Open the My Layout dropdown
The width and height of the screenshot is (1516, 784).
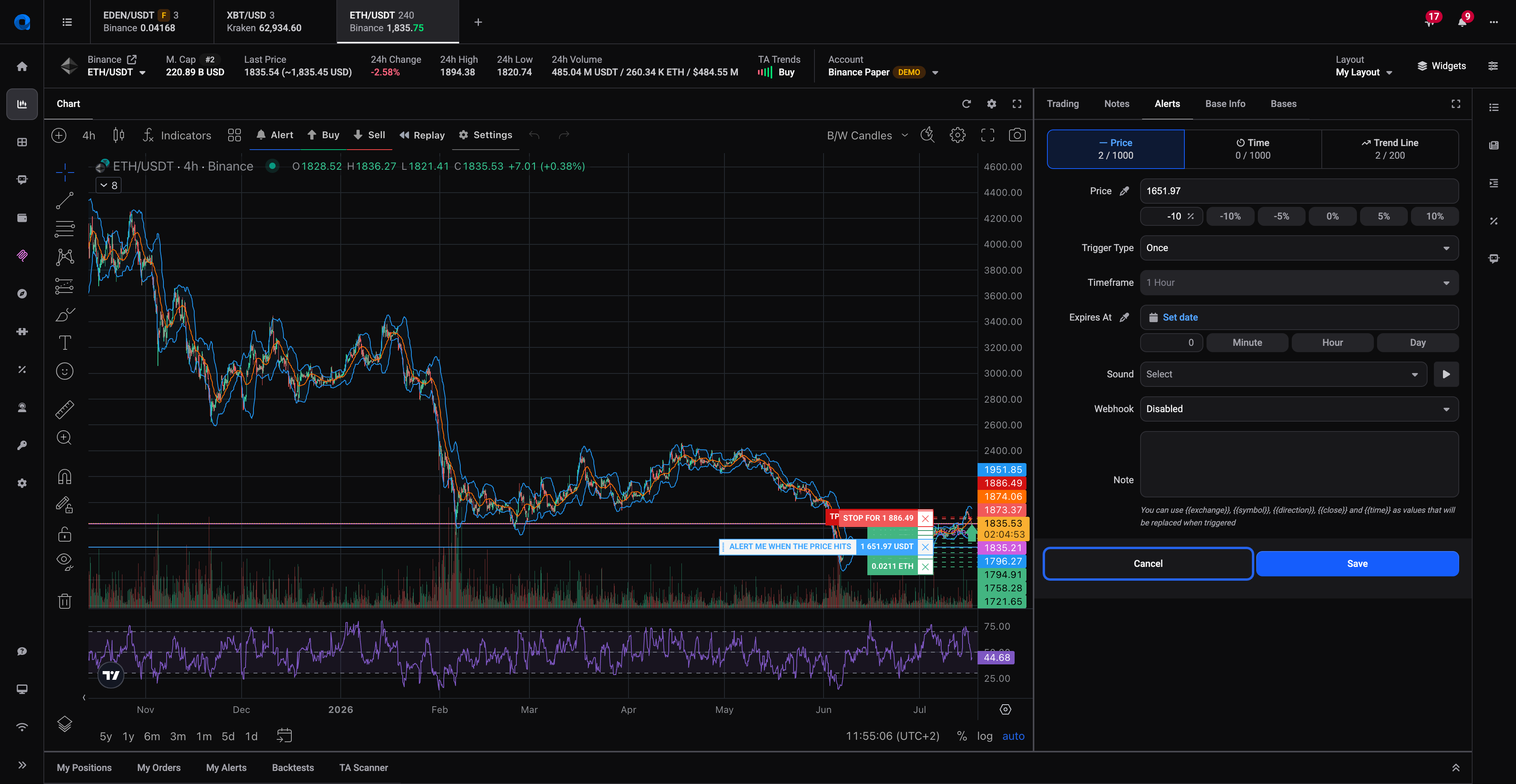click(1364, 72)
